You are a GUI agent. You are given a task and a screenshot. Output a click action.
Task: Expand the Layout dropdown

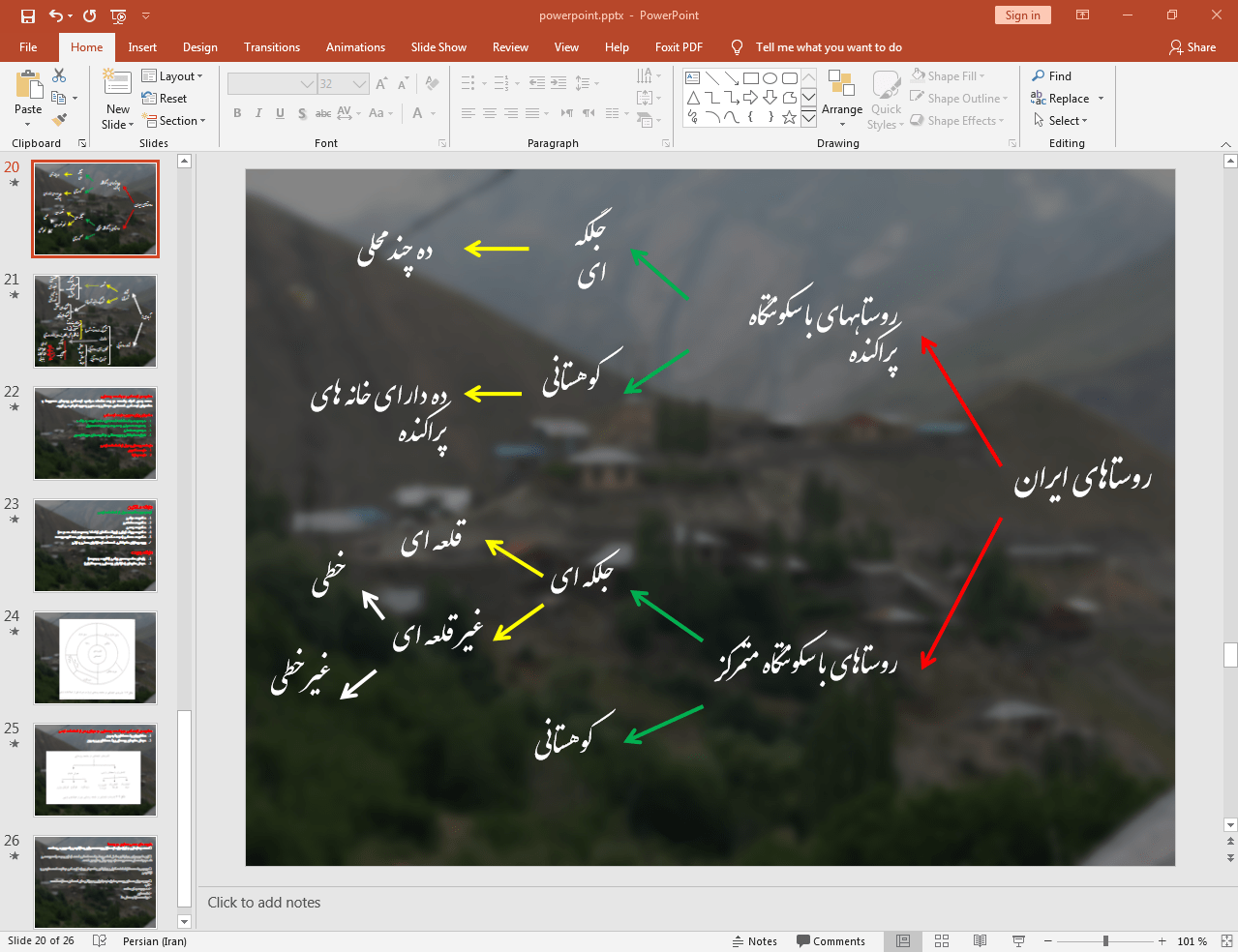point(172,76)
